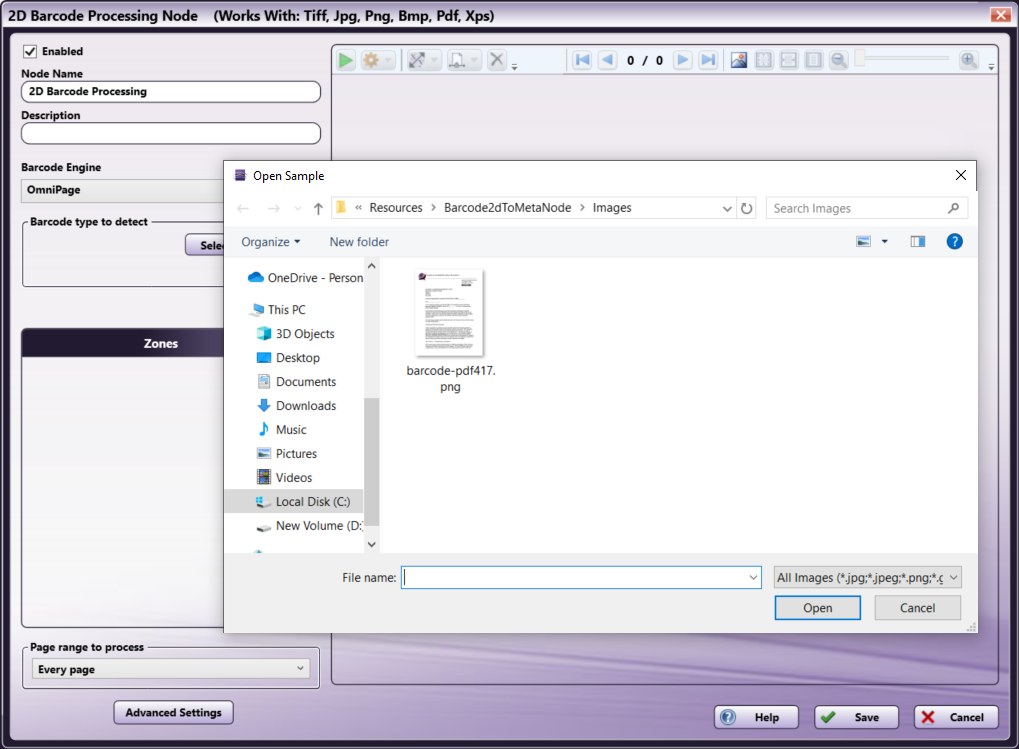This screenshot has width=1019, height=749.
Task: Expand the File name history dropdown
Action: (753, 578)
